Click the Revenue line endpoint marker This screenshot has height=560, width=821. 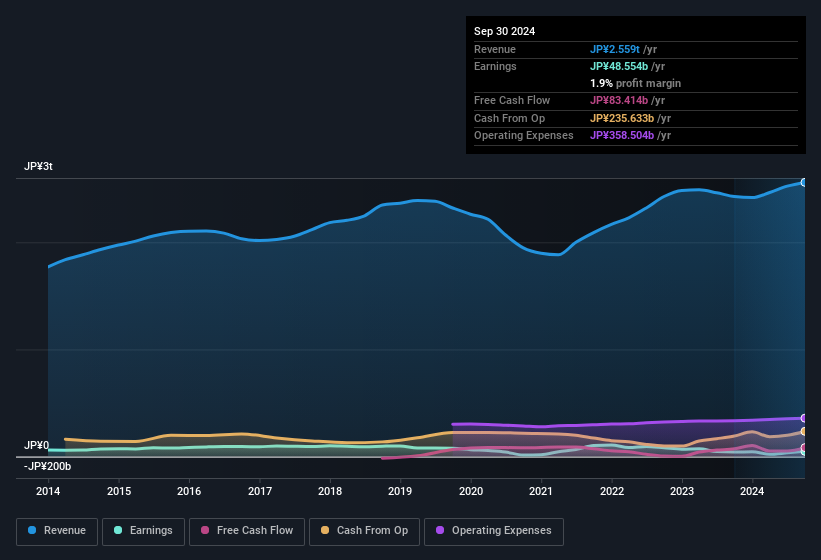point(804,183)
